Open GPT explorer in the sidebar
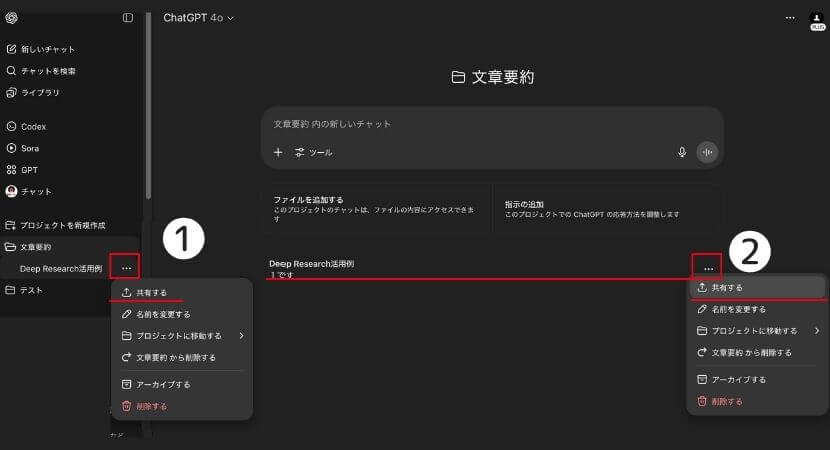Image resolution: width=830 pixels, height=450 pixels. pos(22,170)
